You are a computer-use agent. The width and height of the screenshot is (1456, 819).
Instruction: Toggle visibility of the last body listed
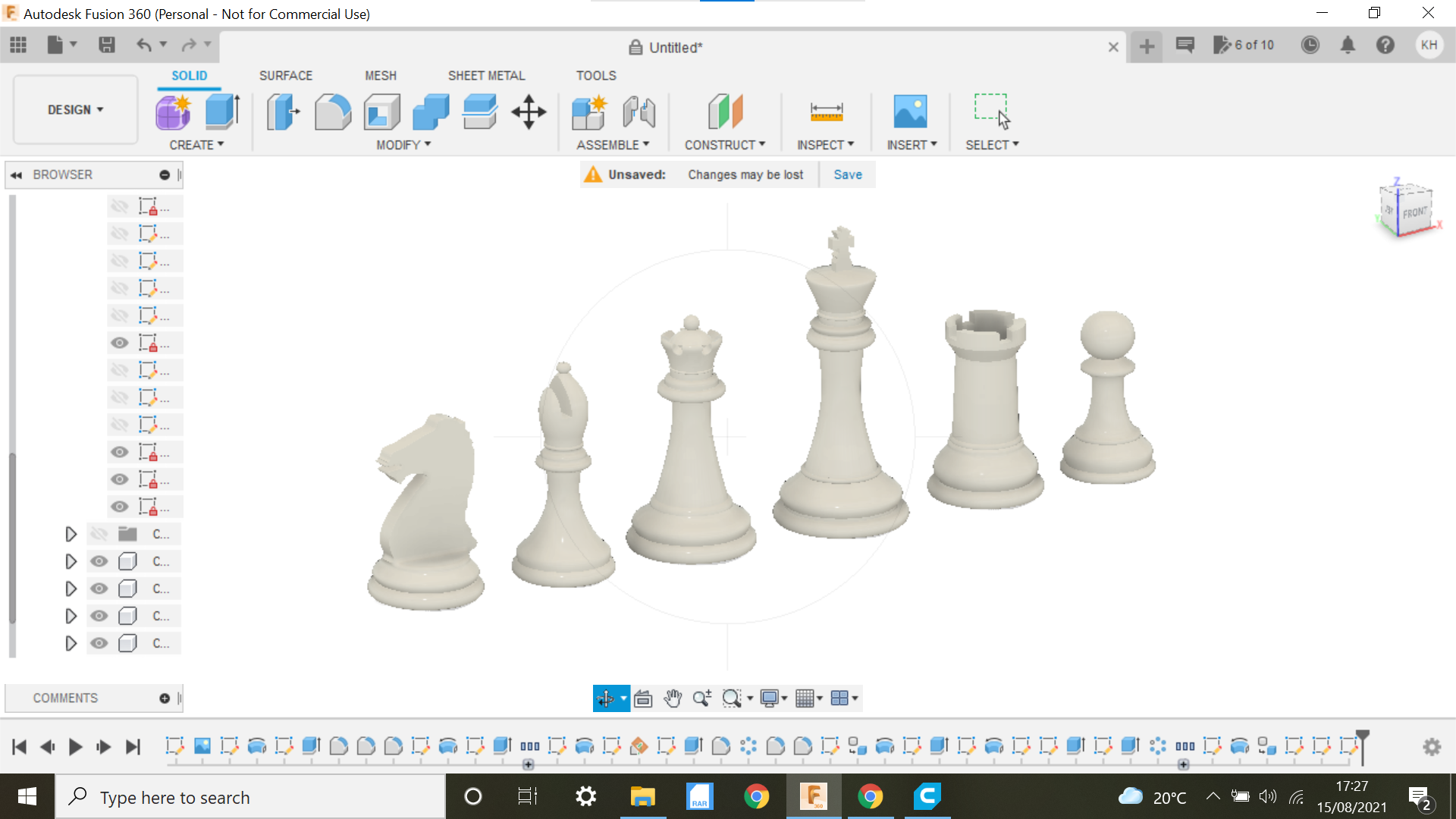click(x=99, y=642)
